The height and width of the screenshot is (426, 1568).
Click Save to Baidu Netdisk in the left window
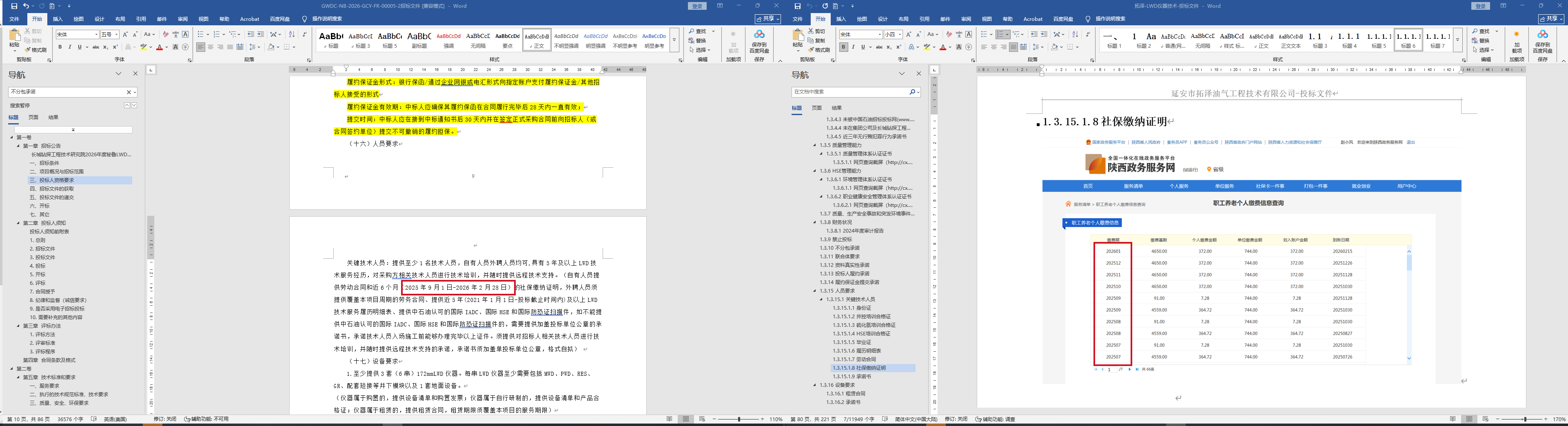click(759, 40)
